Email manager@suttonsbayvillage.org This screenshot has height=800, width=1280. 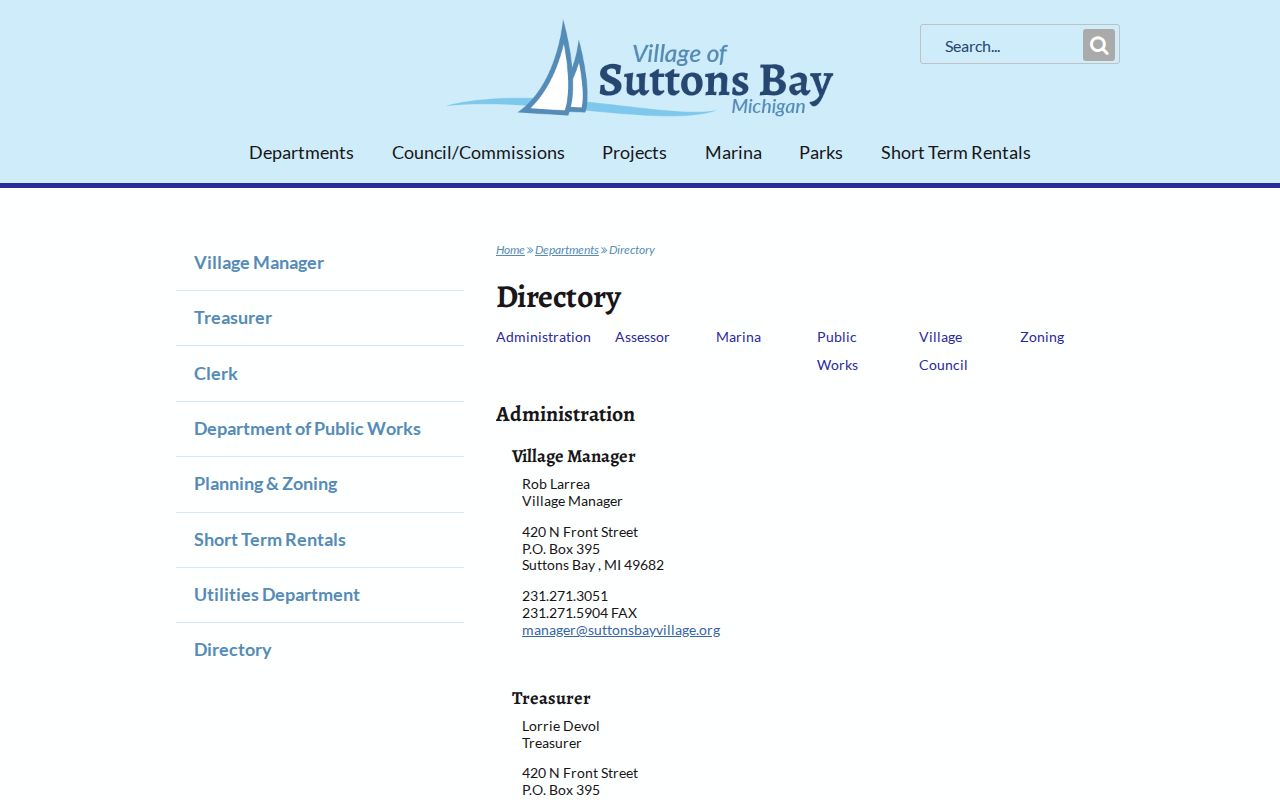[621, 630]
